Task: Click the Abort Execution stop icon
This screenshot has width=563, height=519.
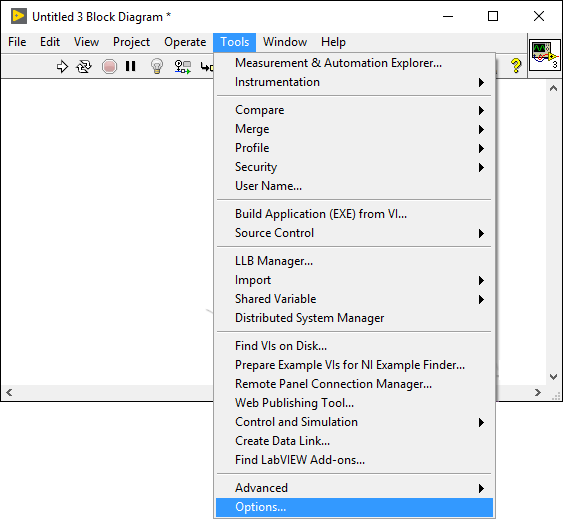Action: click(x=109, y=66)
